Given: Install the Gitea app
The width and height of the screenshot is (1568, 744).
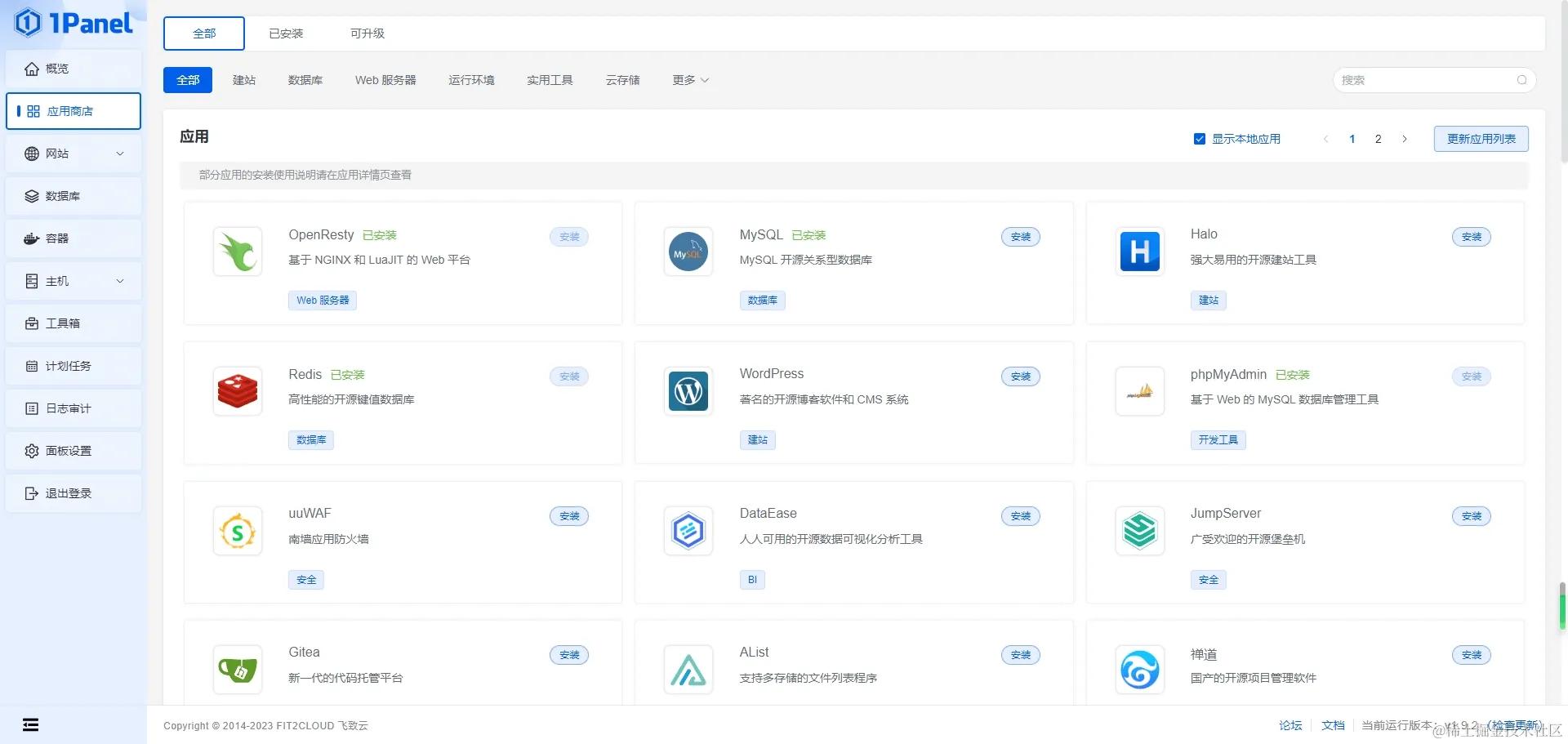Looking at the screenshot, I should point(569,655).
